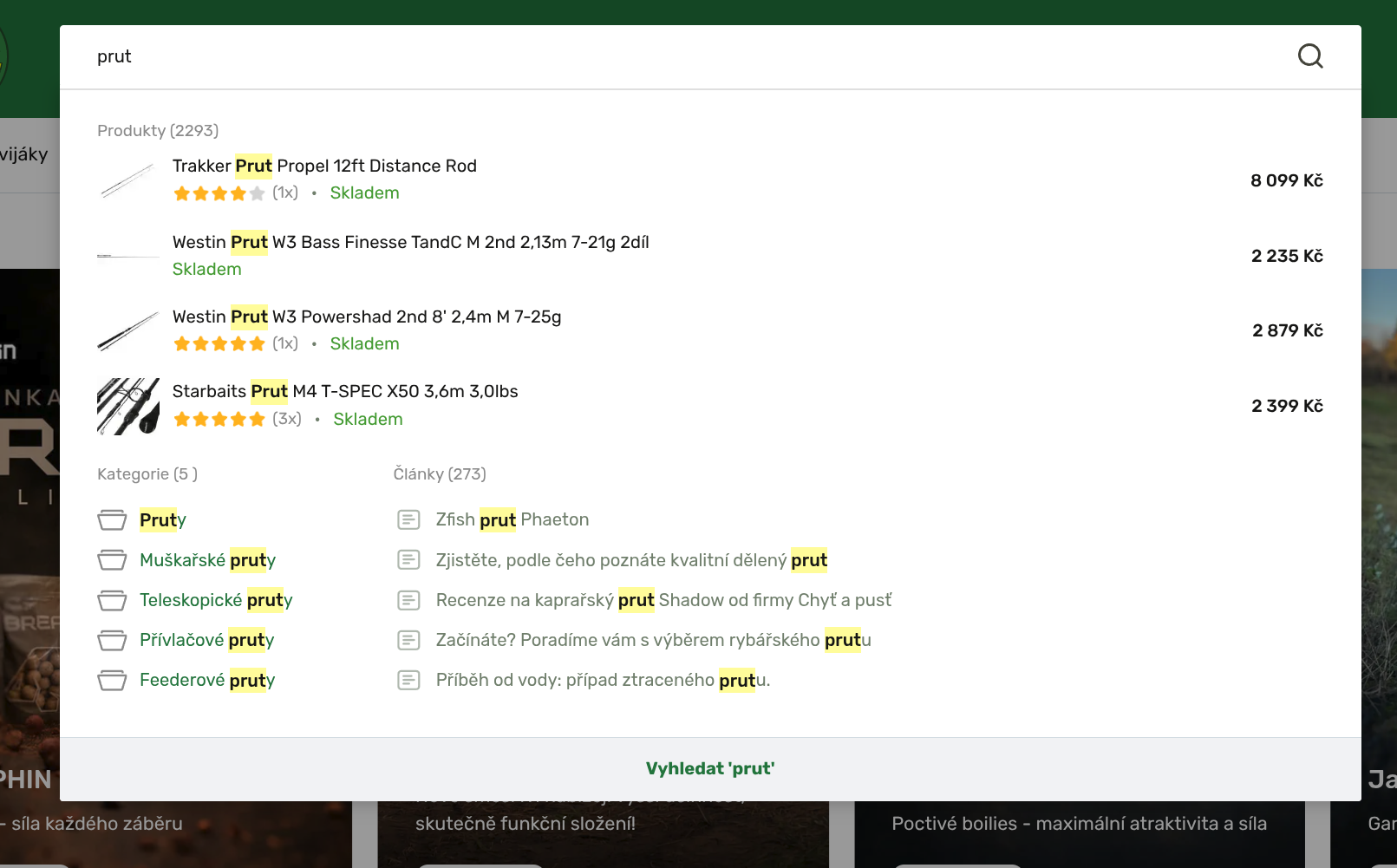1397x868 pixels.
Task: Click the Produkty (2293) heading
Action: point(158,131)
